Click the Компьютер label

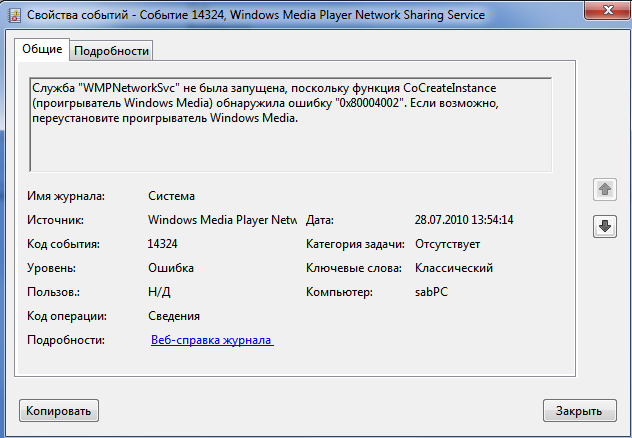point(339,292)
